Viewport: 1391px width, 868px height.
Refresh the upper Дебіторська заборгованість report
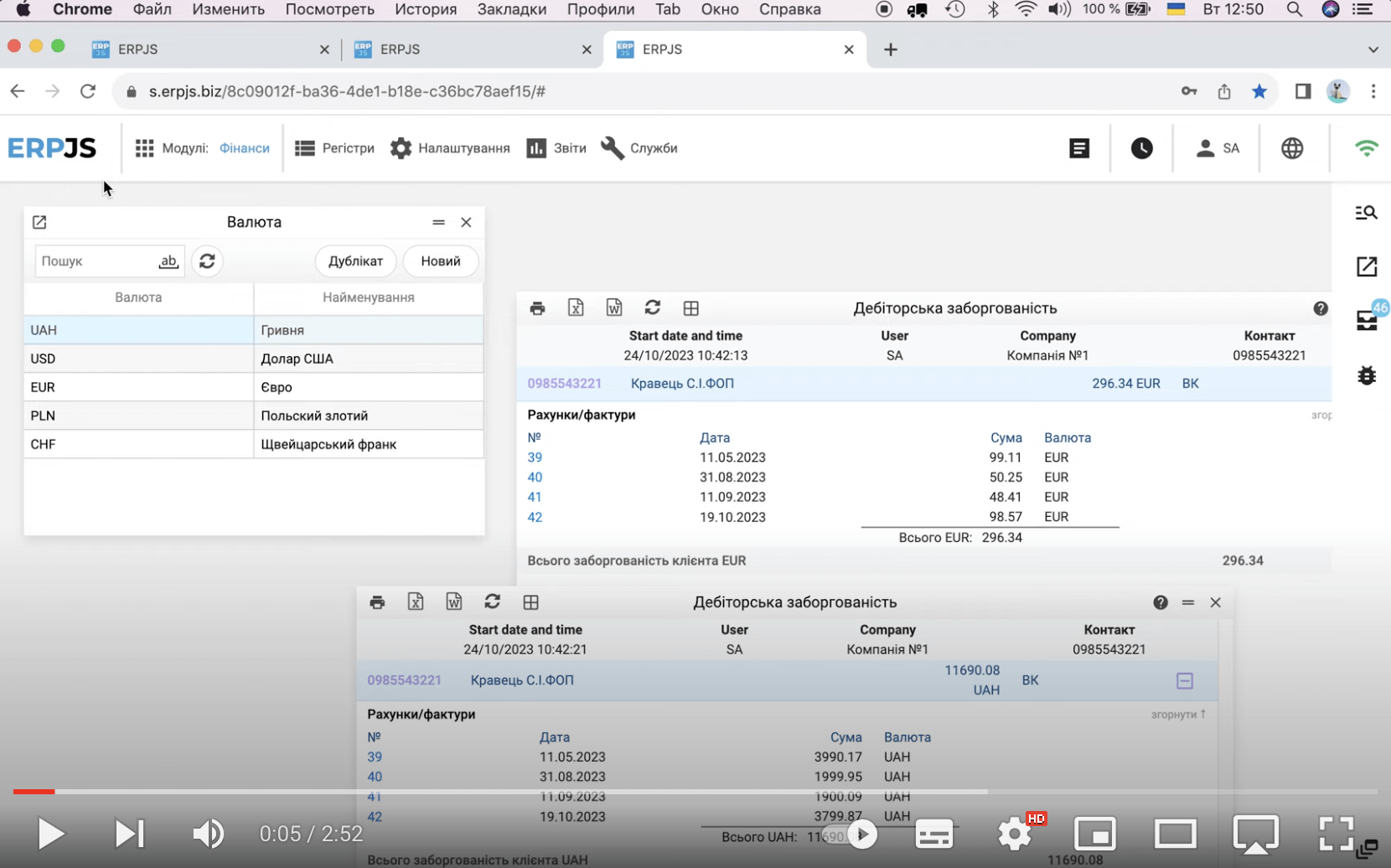click(x=653, y=307)
